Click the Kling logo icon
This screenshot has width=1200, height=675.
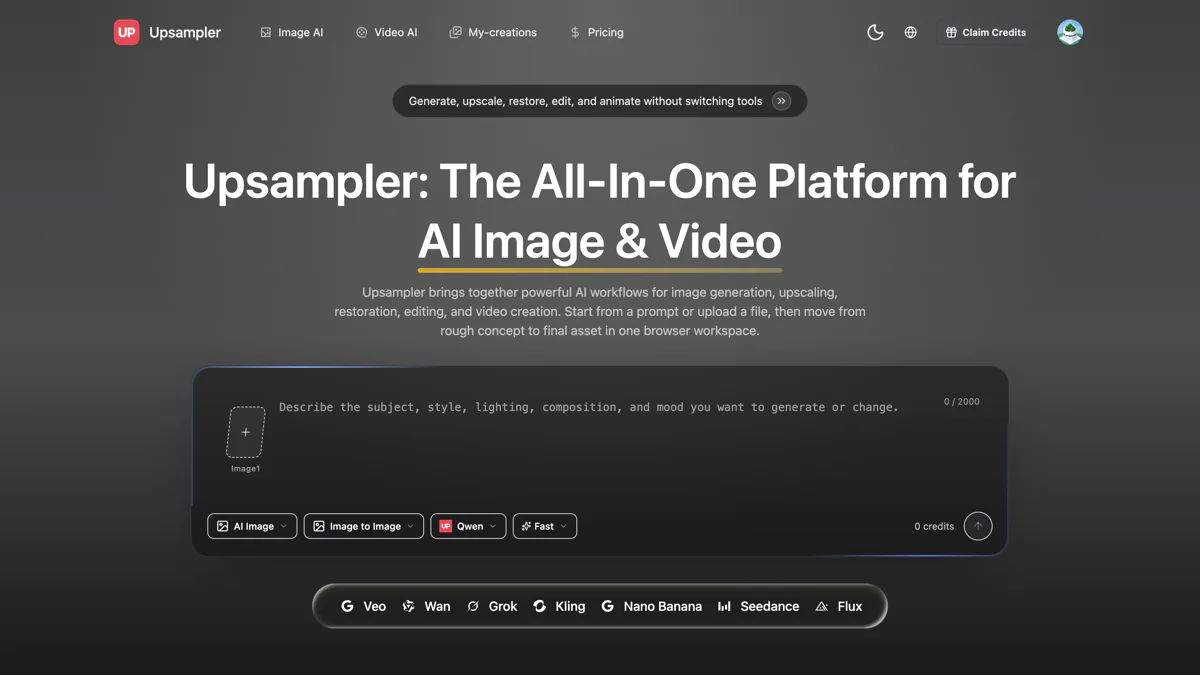[540, 606]
